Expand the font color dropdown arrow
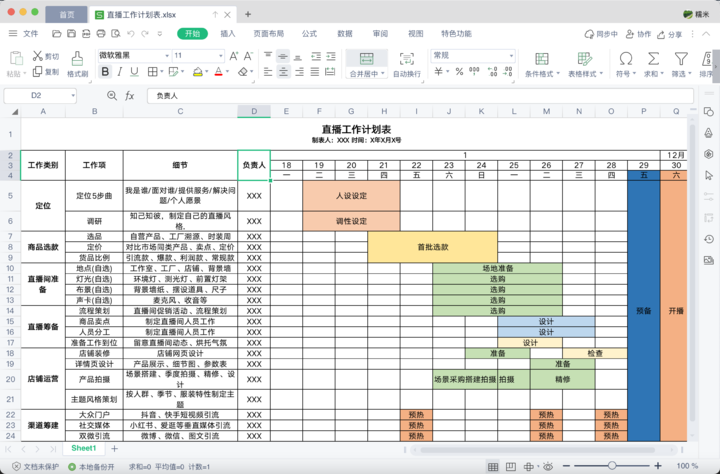The height and width of the screenshot is (474, 720). point(227,72)
